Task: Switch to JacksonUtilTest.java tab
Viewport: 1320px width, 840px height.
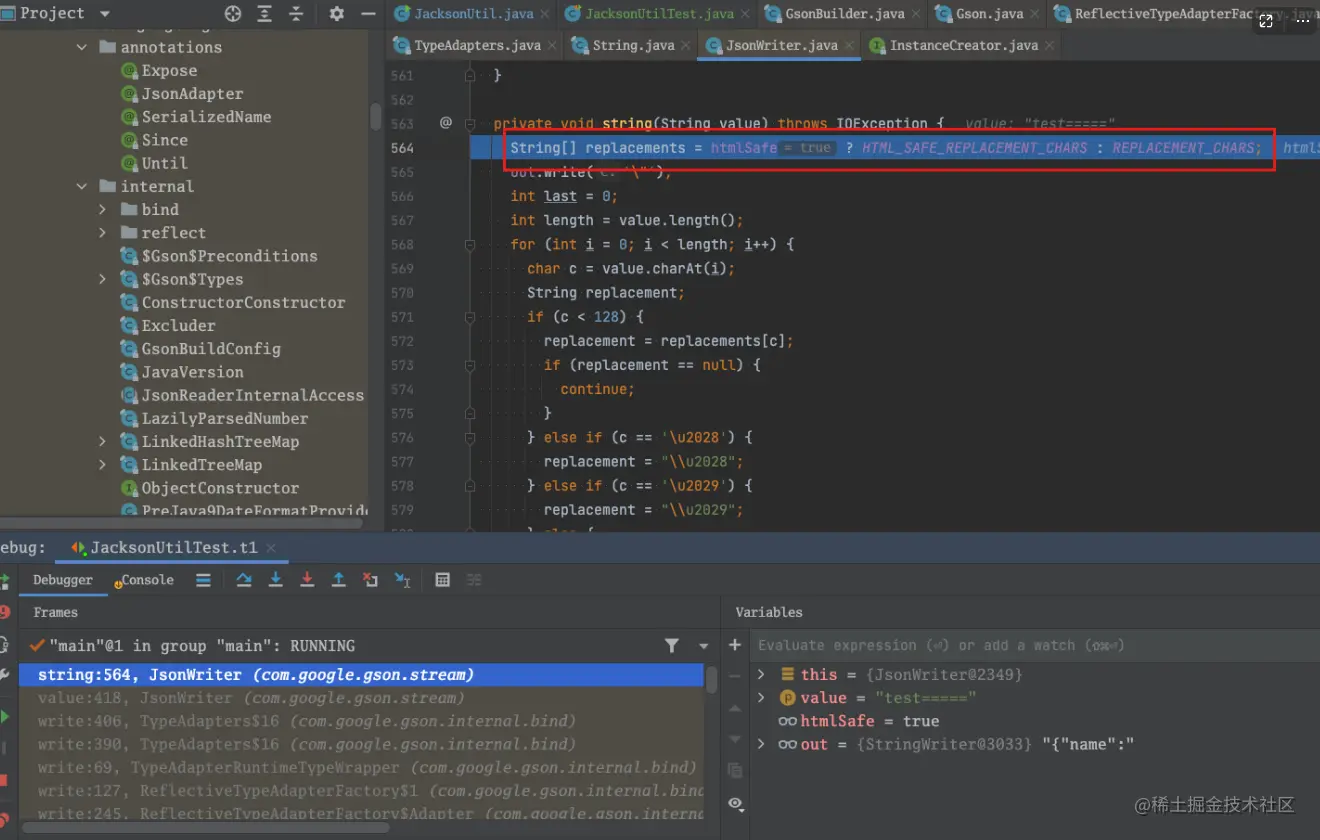Action: pyautogui.click(x=659, y=14)
